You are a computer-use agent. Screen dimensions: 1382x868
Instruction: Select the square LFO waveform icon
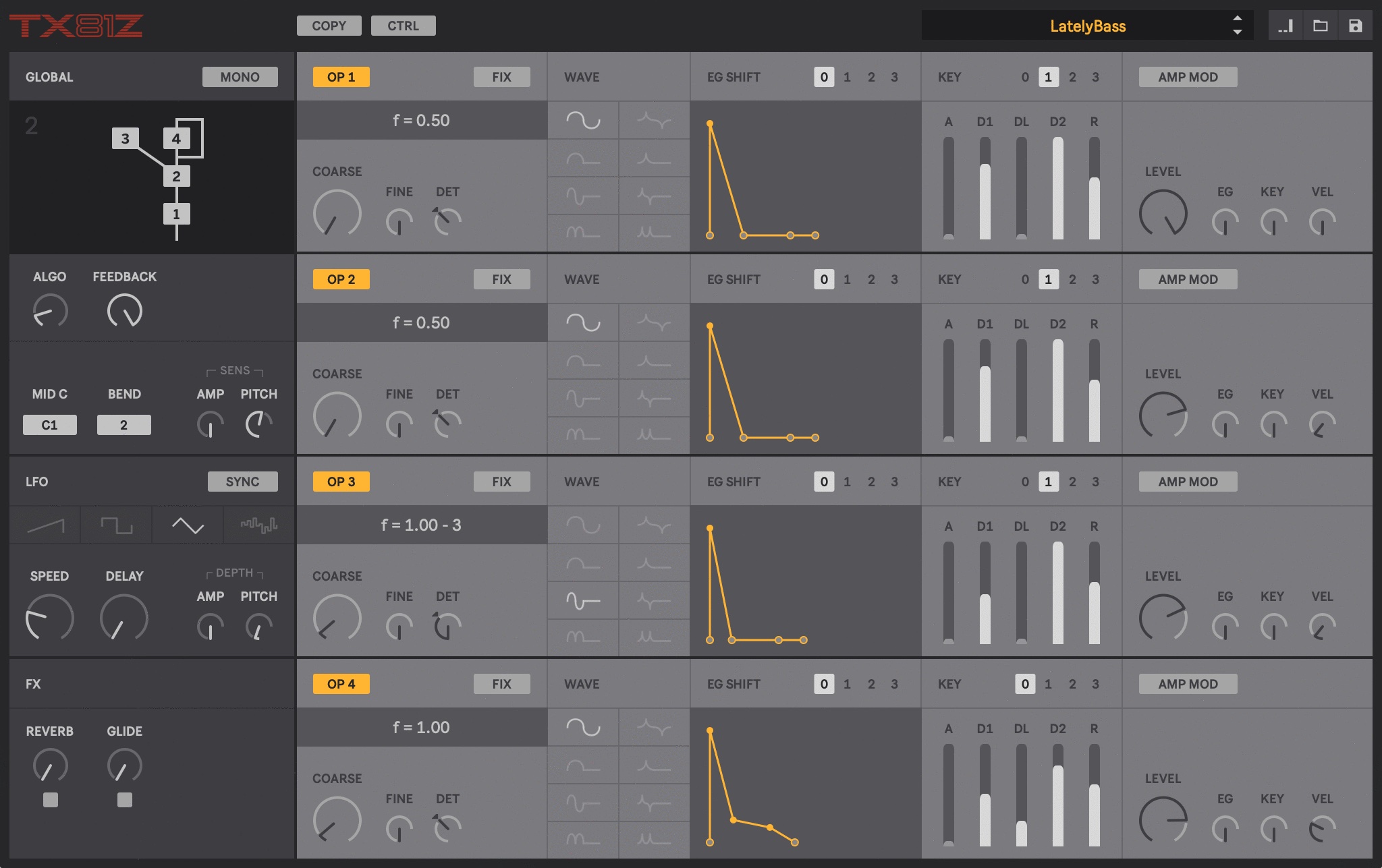tap(117, 525)
